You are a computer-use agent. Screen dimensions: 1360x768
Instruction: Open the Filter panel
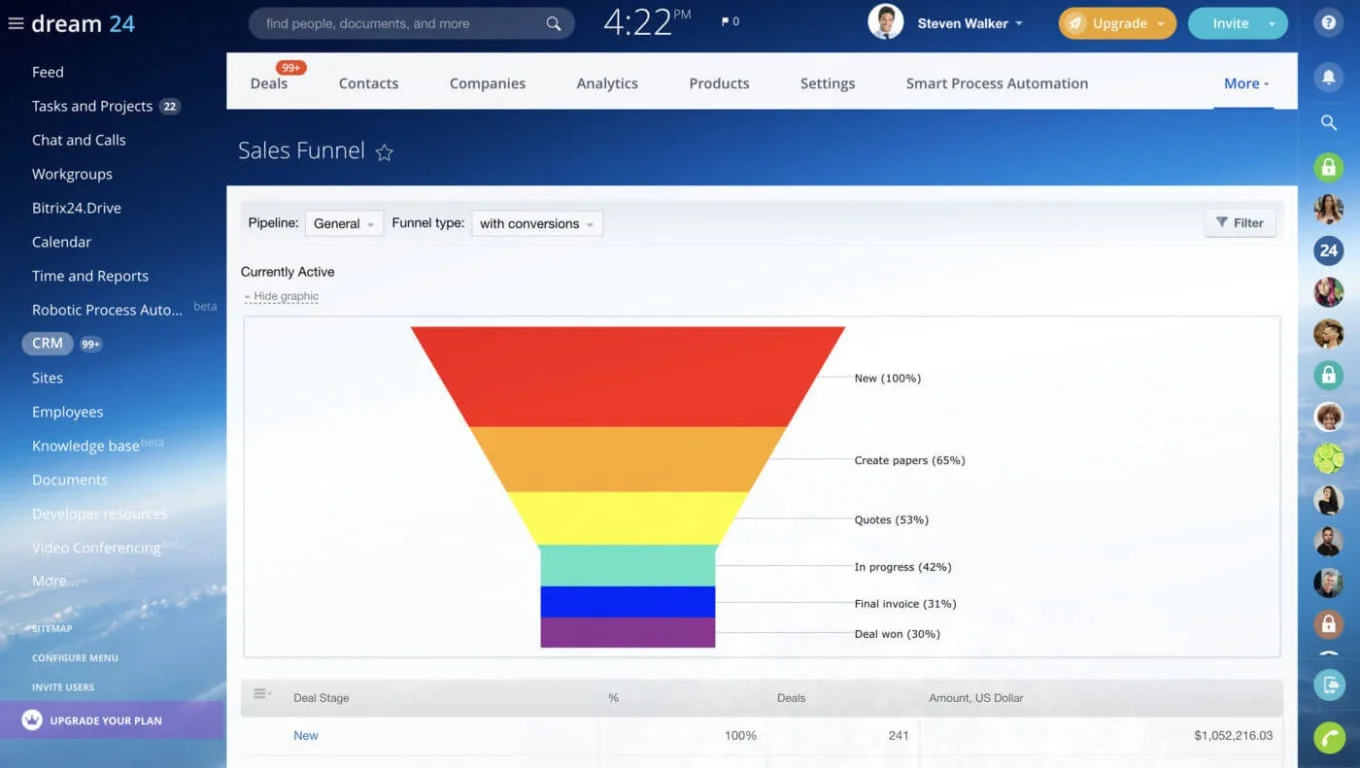pyautogui.click(x=1240, y=222)
